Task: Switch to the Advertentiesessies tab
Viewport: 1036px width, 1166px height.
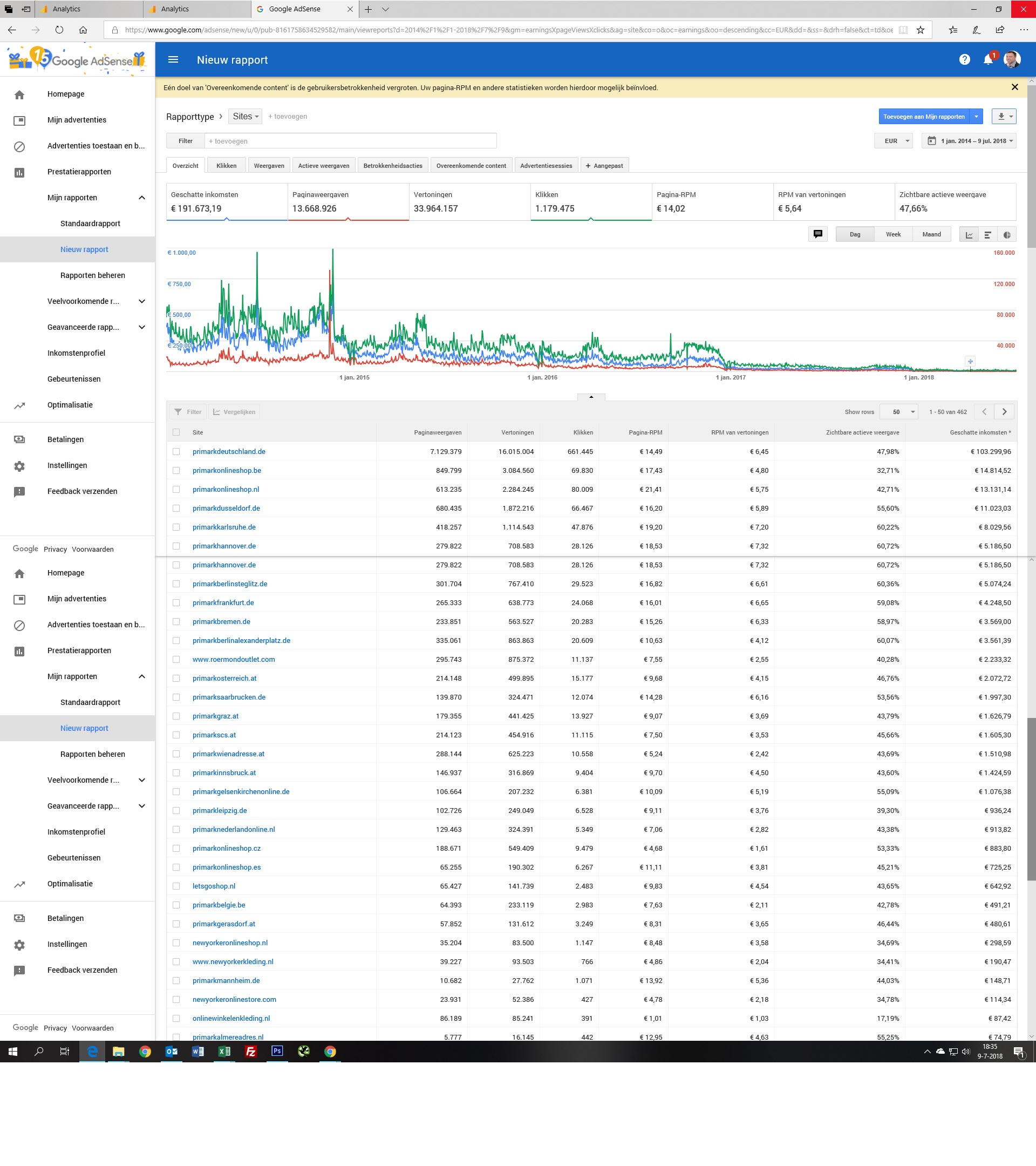Action: tap(546, 165)
